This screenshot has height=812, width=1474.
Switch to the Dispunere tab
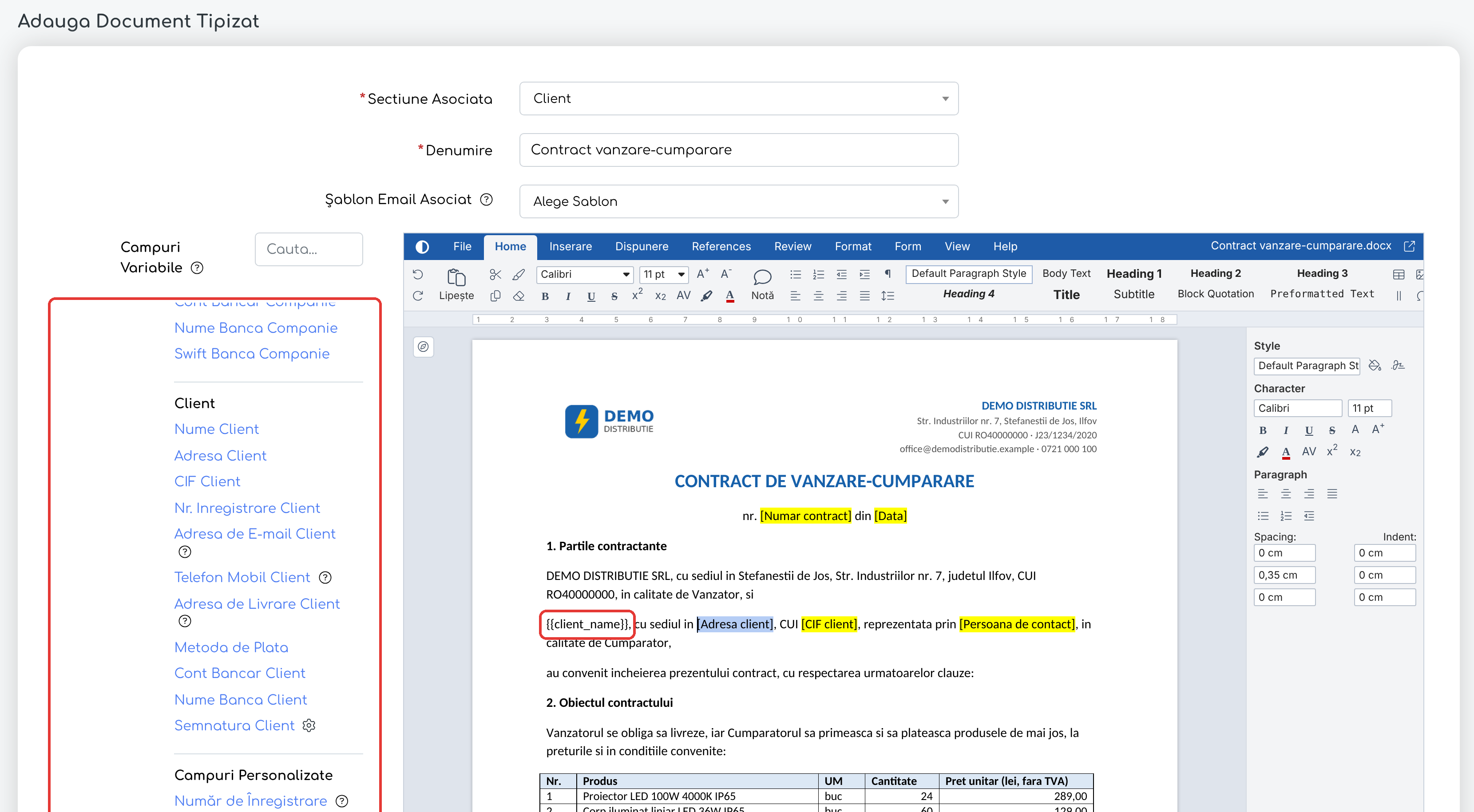642,246
